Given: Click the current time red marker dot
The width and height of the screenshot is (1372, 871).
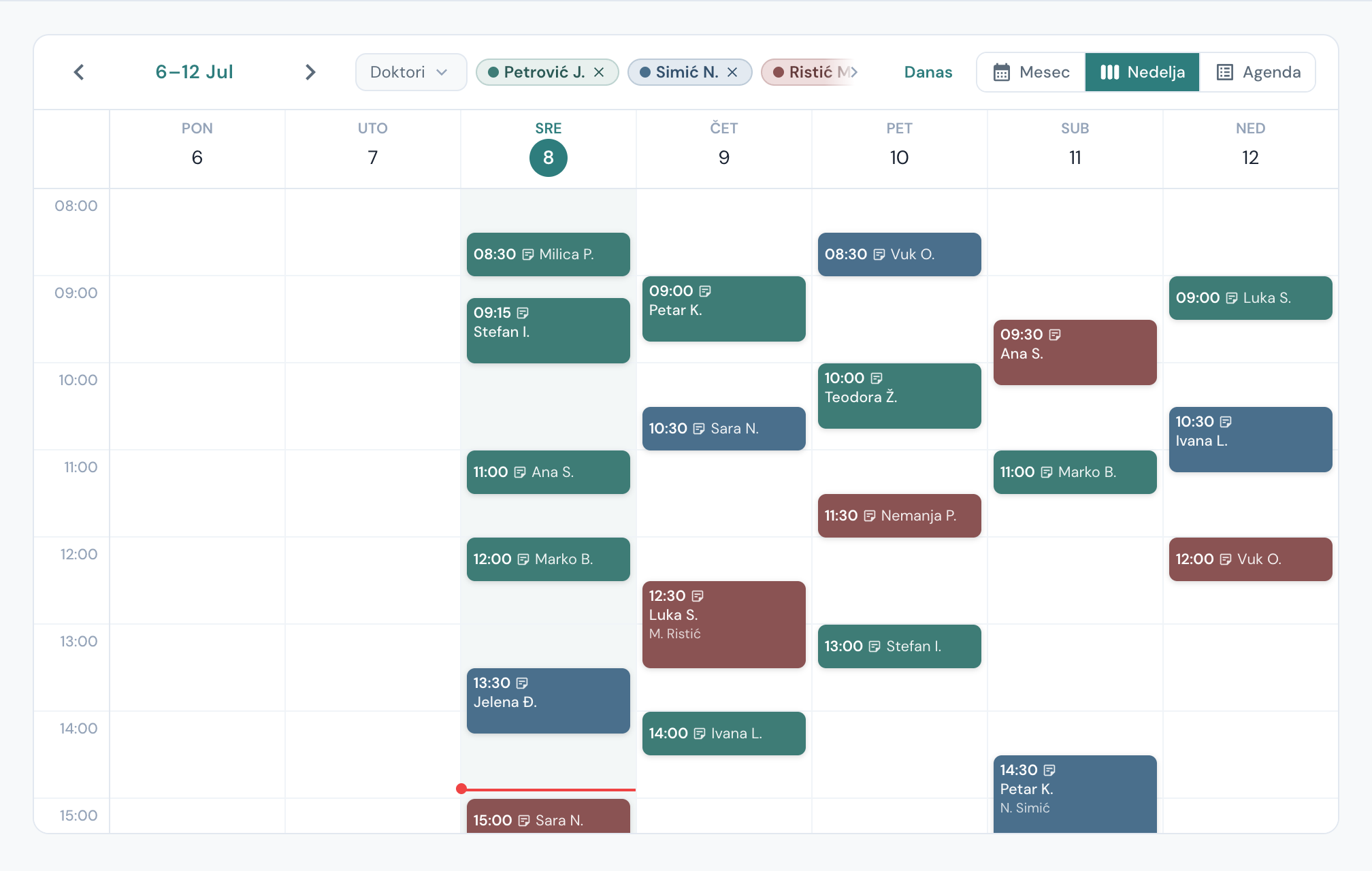Looking at the screenshot, I should coord(461,789).
